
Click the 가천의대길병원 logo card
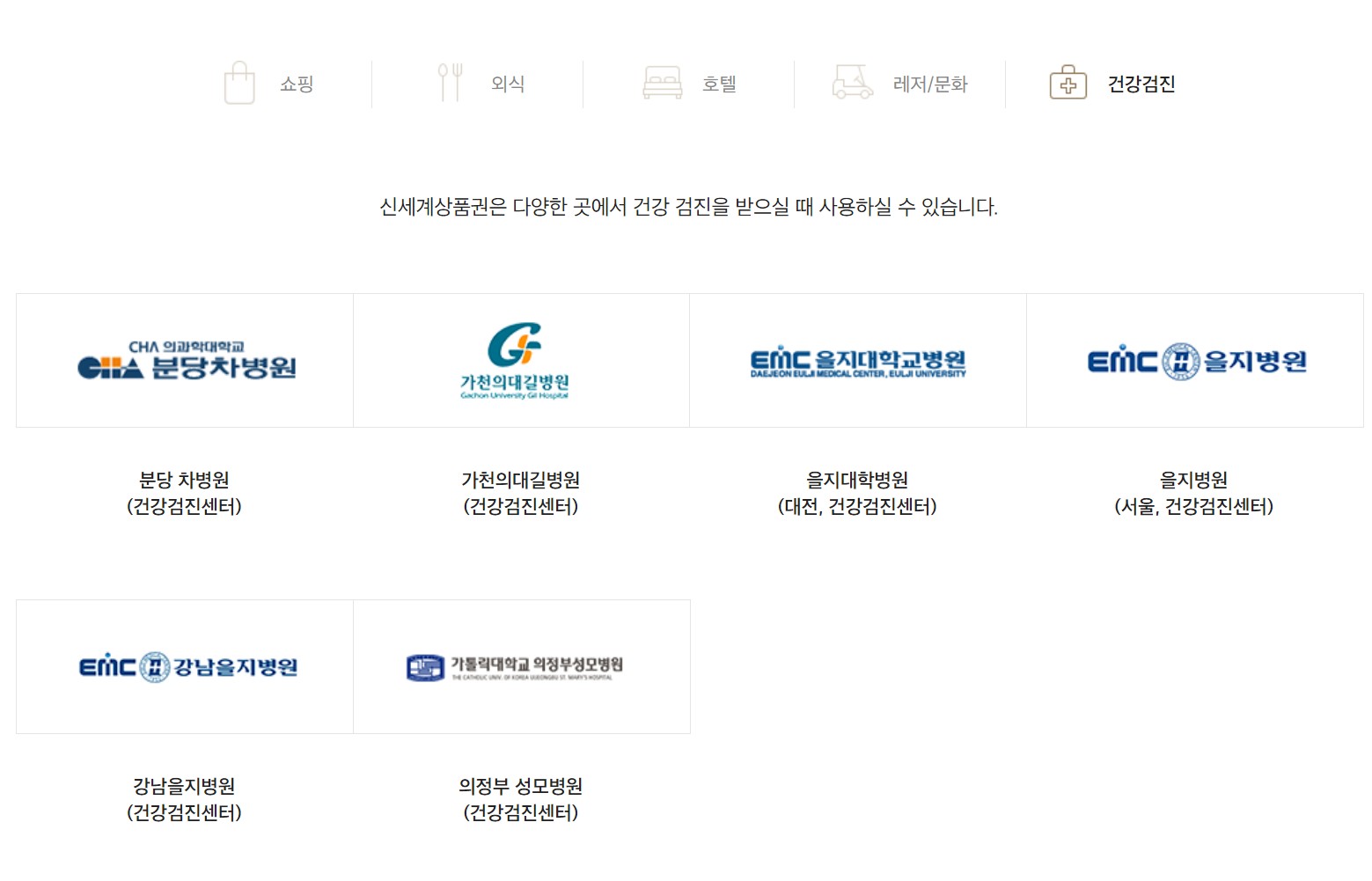[522, 361]
